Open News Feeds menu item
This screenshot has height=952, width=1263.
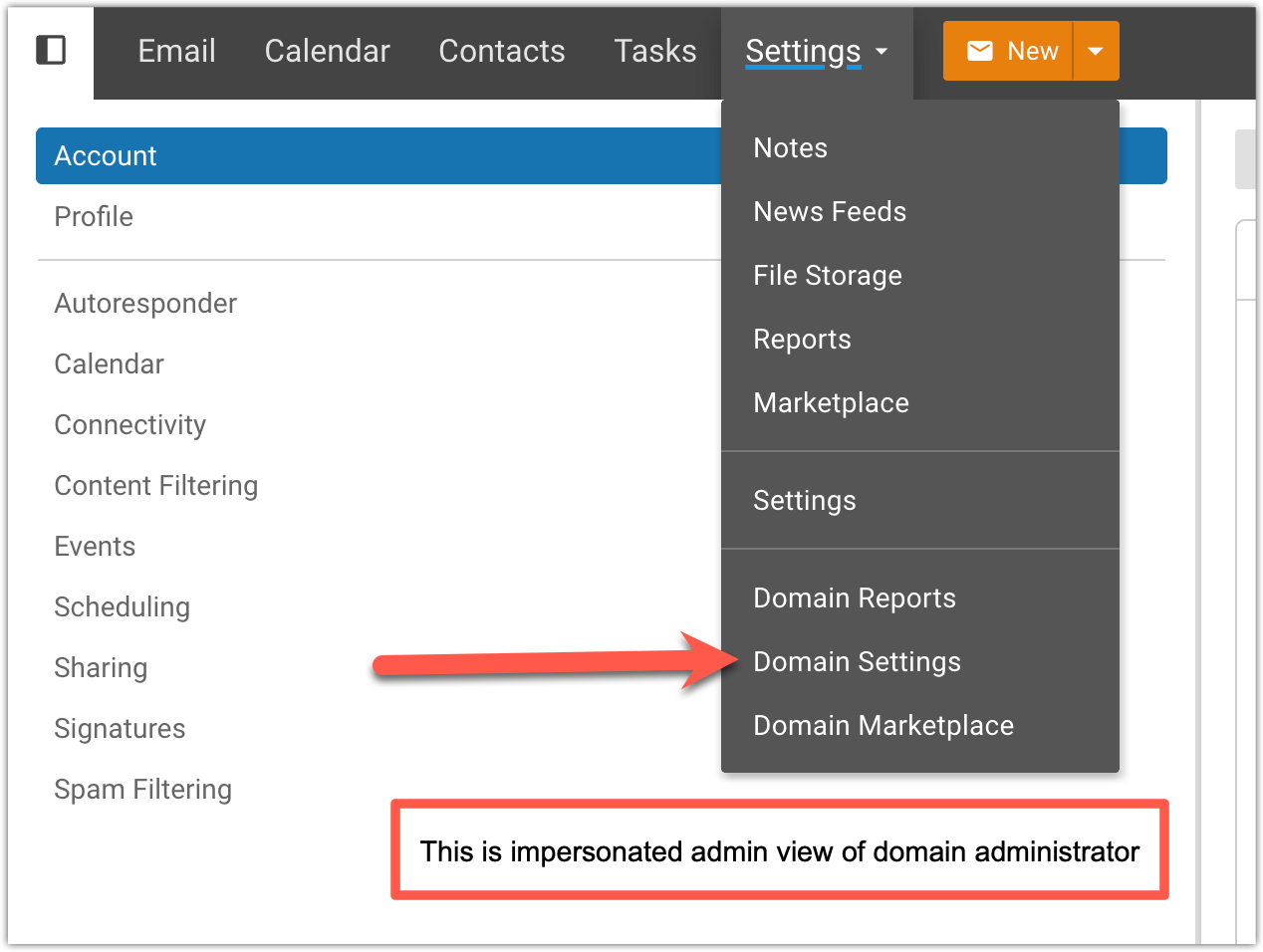(829, 212)
